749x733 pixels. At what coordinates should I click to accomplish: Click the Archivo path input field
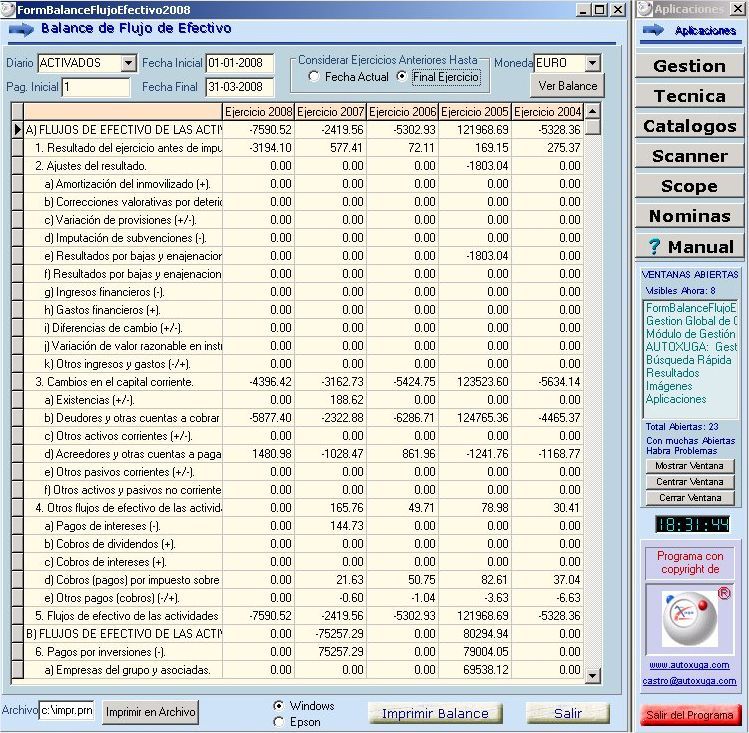(x=66, y=711)
